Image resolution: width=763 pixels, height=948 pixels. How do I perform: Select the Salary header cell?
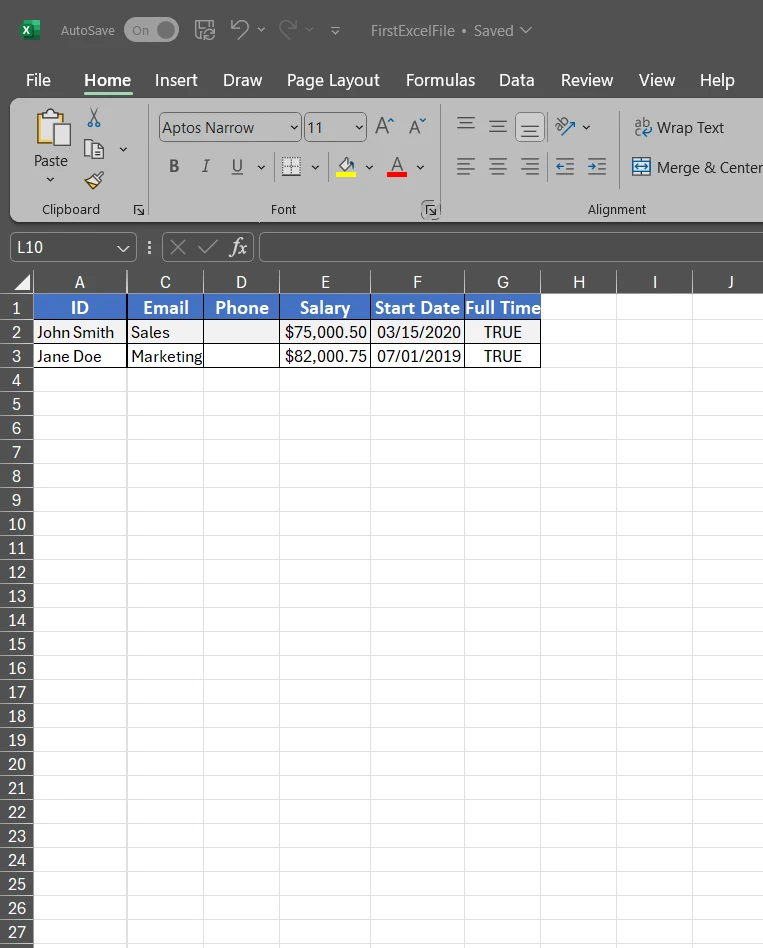pos(325,307)
